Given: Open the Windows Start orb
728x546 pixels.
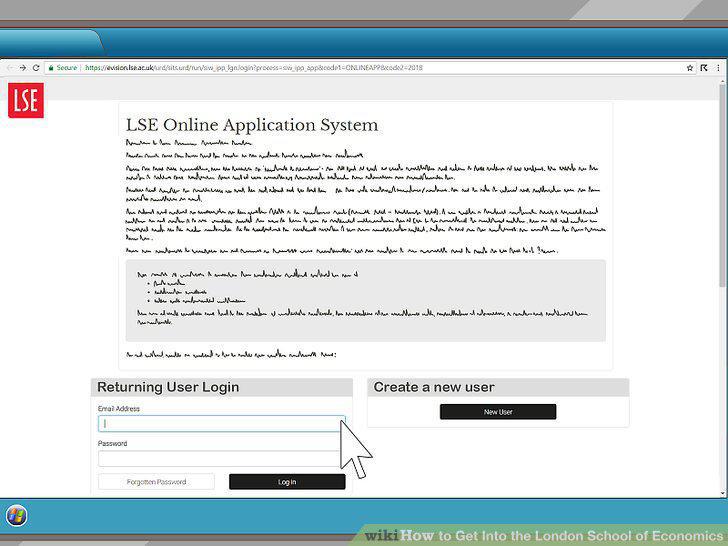Looking at the screenshot, I should pos(16,515).
